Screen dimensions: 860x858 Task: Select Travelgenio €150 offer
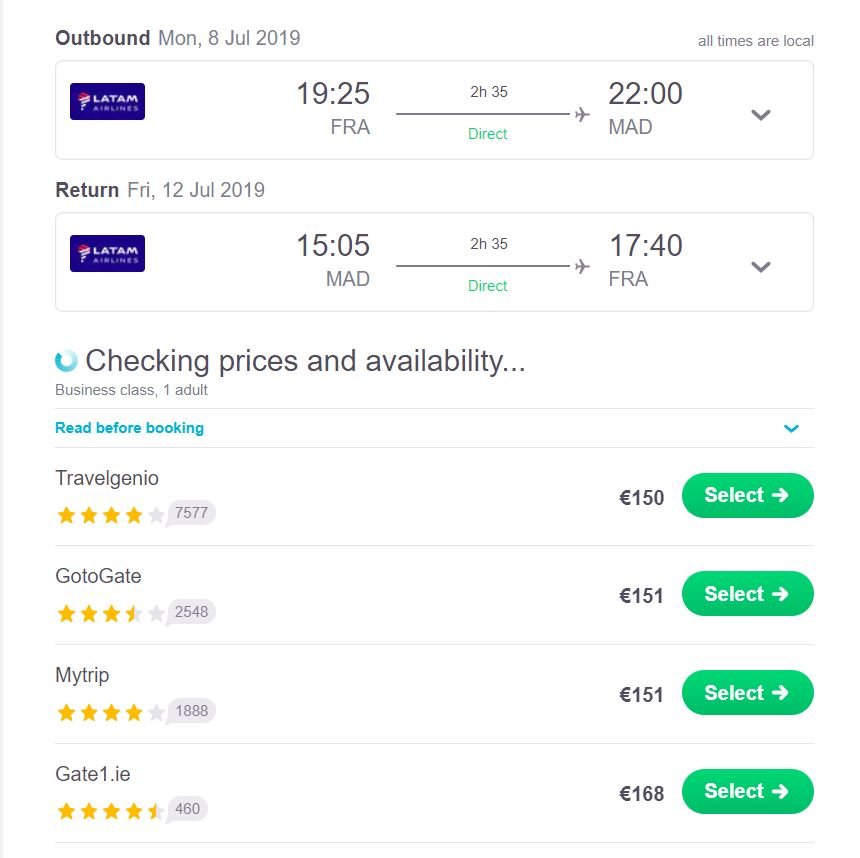747,496
